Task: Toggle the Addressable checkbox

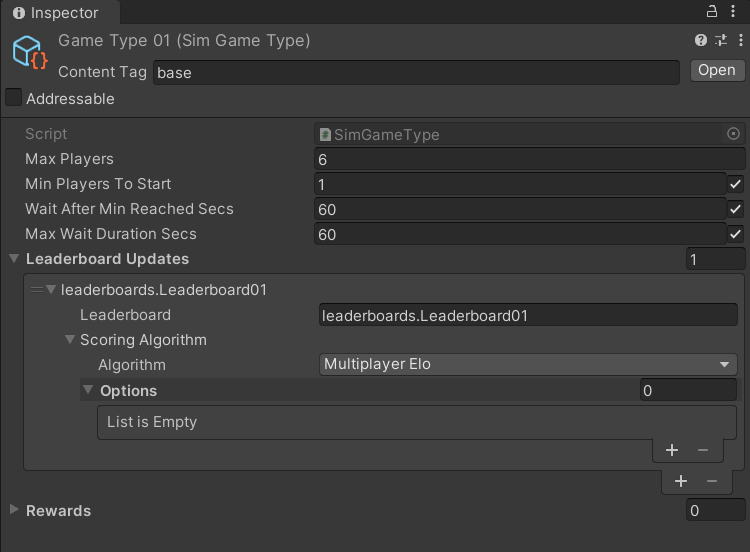Action: pos(14,98)
